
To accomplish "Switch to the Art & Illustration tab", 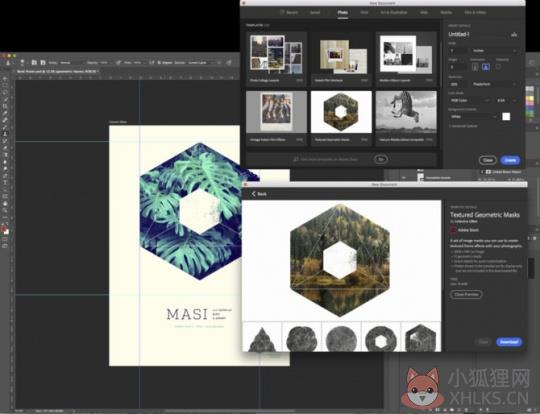I will point(394,12).
